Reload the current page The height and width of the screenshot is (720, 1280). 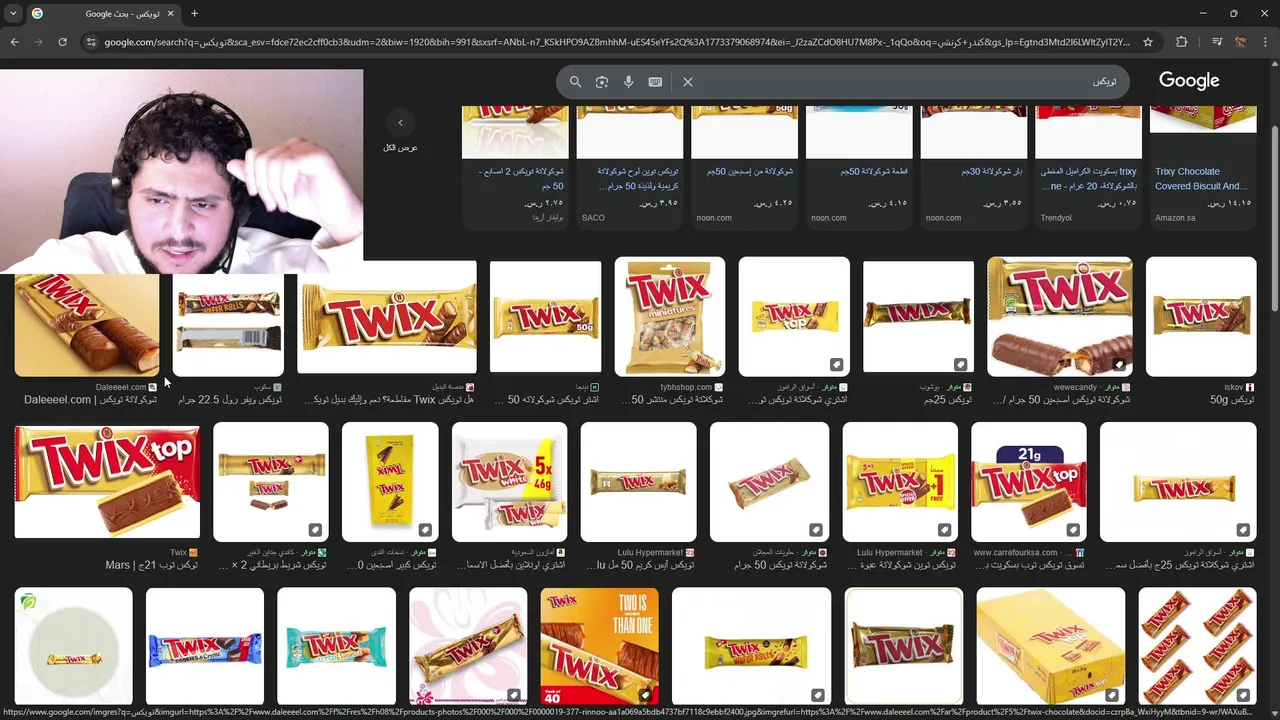[62, 42]
